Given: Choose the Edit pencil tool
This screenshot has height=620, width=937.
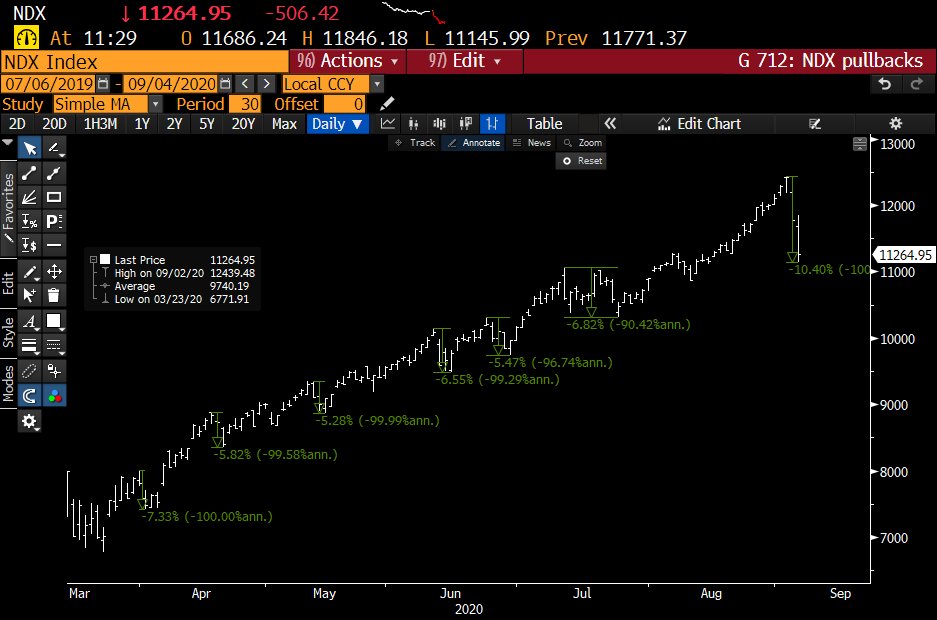Looking at the screenshot, I should point(29,272).
